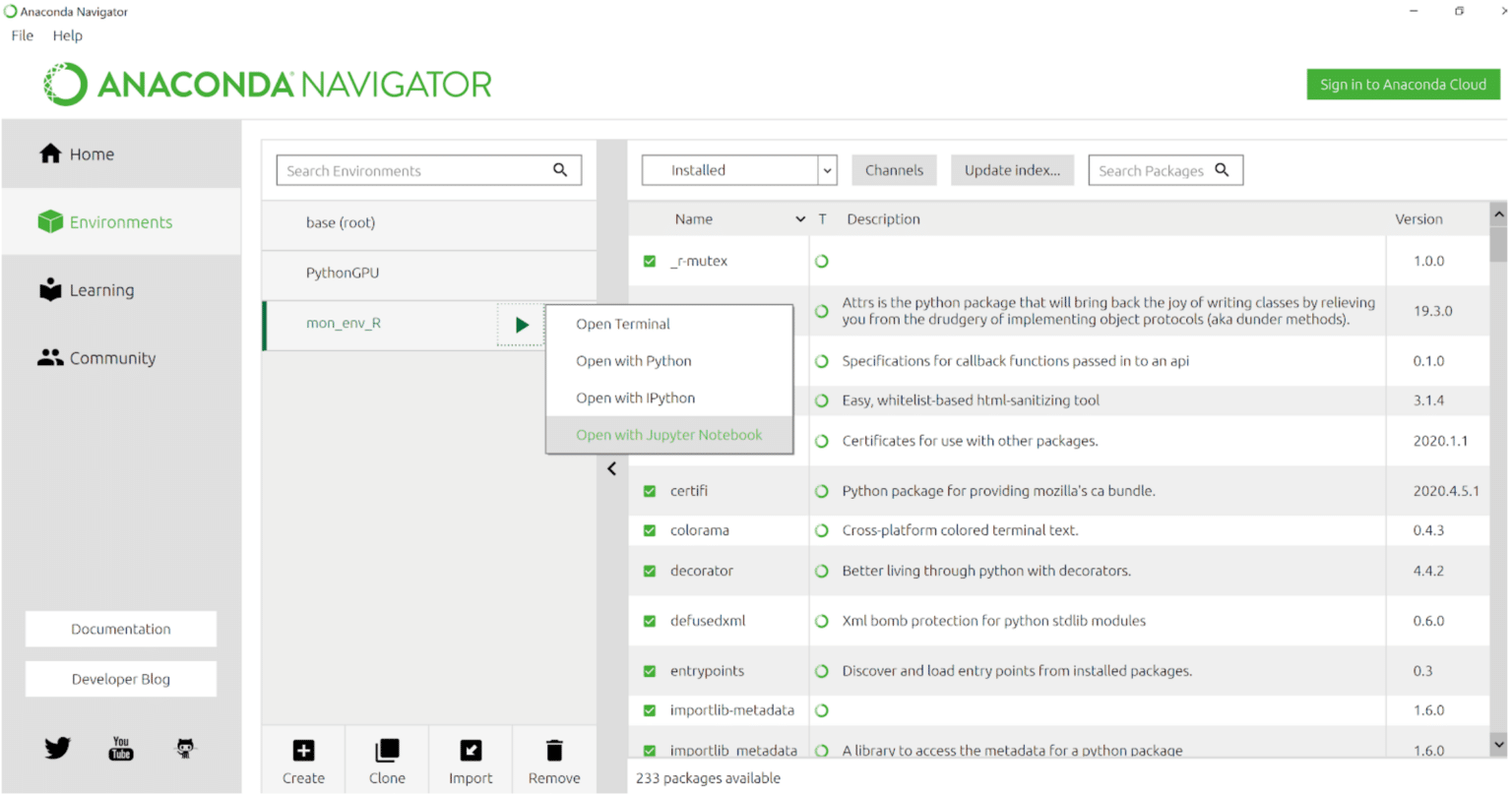Select Open with Jupyter Notebook from the menu
Viewport: 1512px width, 794px height.
(668, 434)
